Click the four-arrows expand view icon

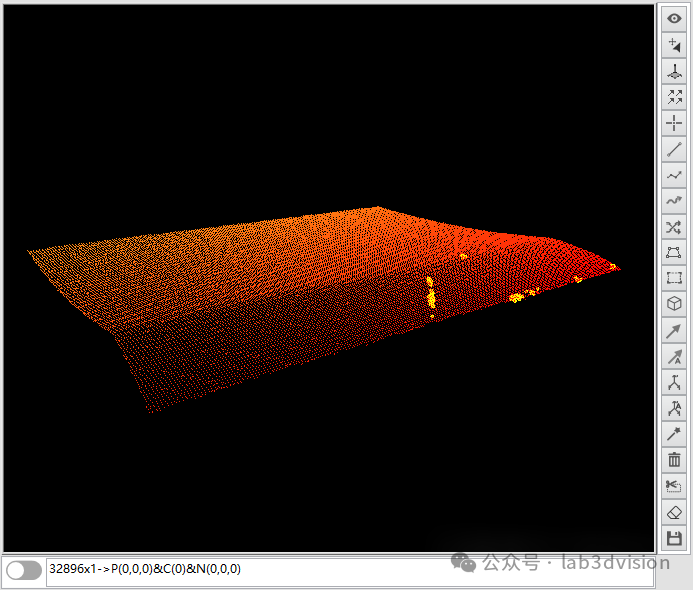pos(674,97)
